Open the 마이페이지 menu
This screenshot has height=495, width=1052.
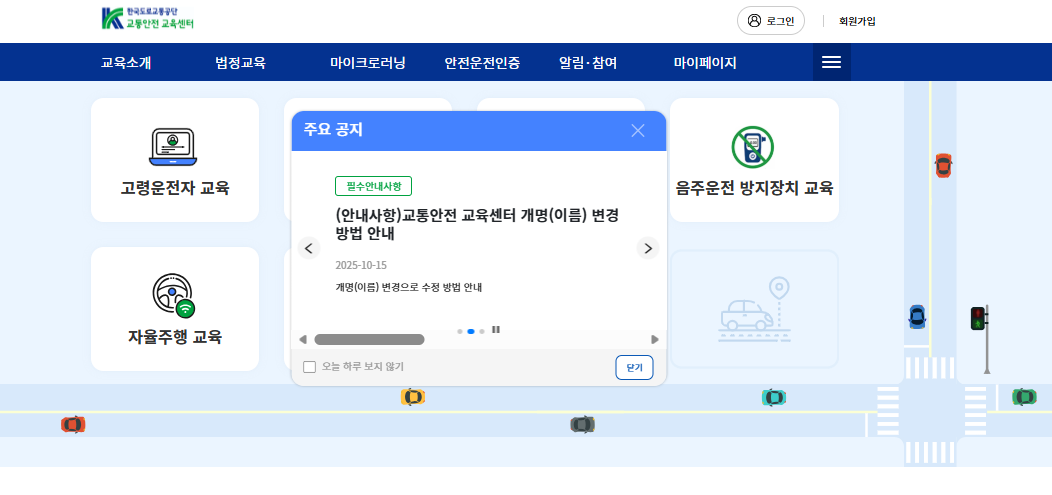click(705, 63)
